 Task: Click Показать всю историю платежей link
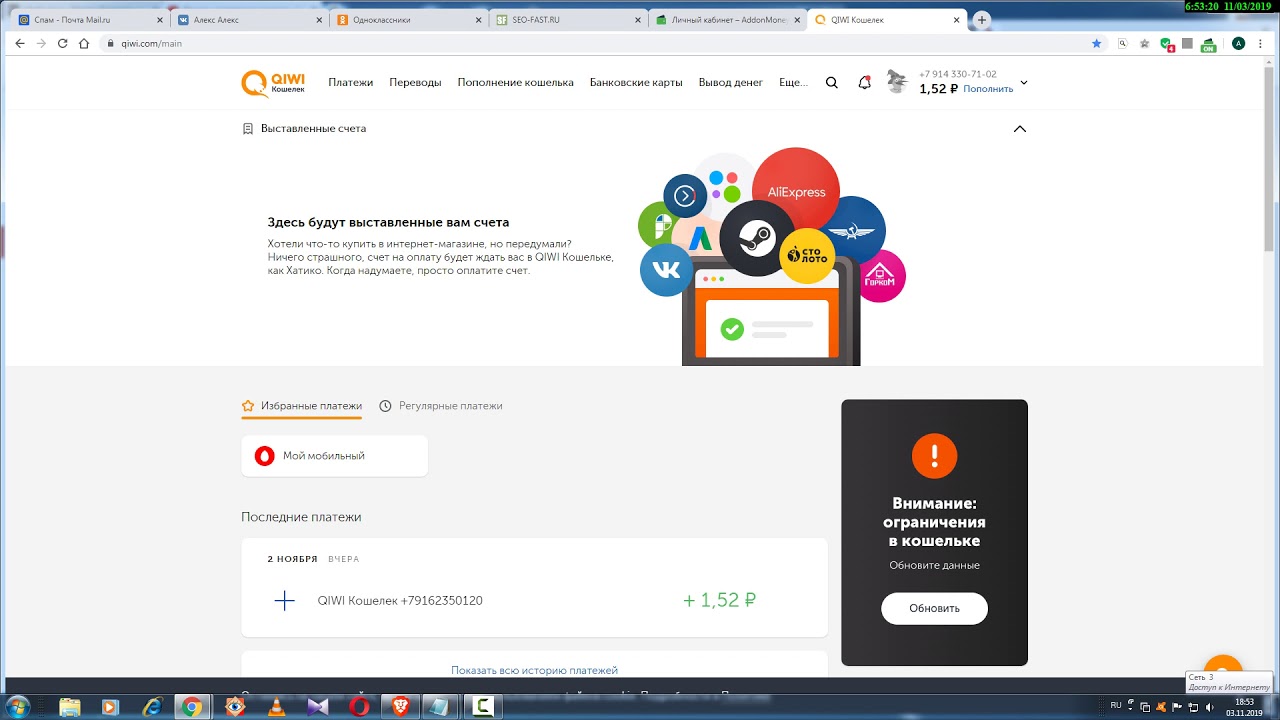[x=534, y=670]
